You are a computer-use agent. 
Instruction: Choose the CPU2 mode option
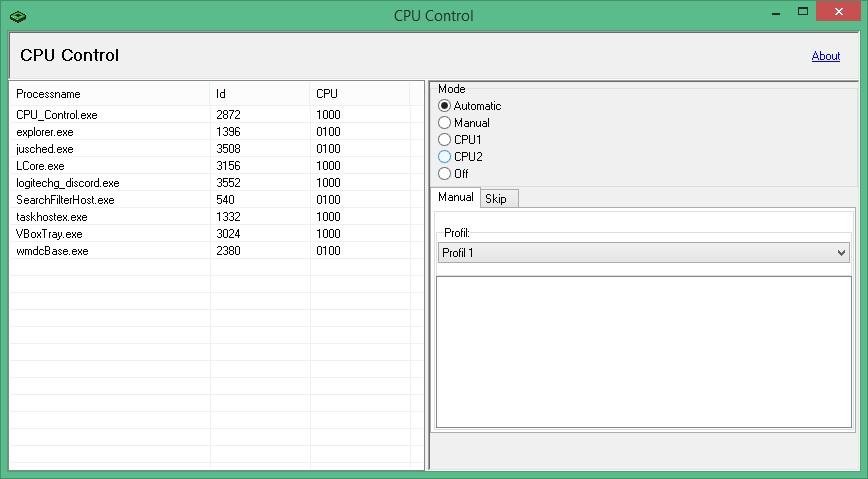point(460,157)
